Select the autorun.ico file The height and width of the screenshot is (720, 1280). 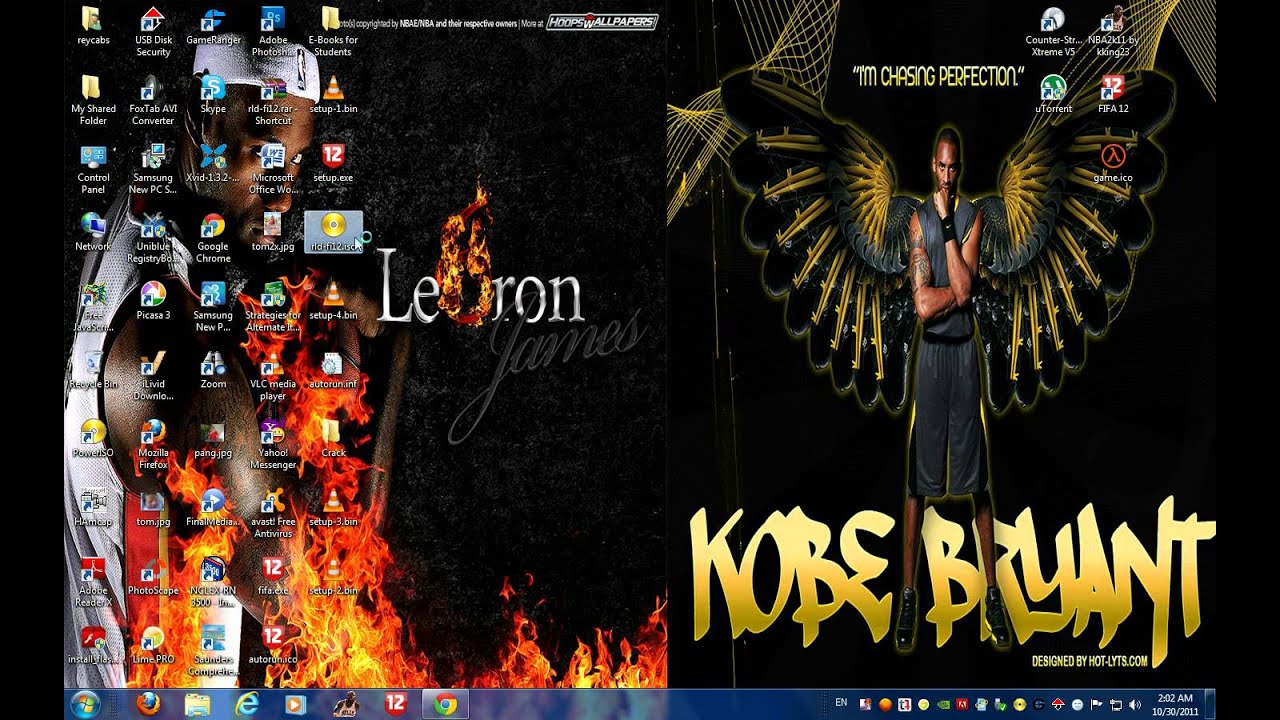tap(273, 646)
